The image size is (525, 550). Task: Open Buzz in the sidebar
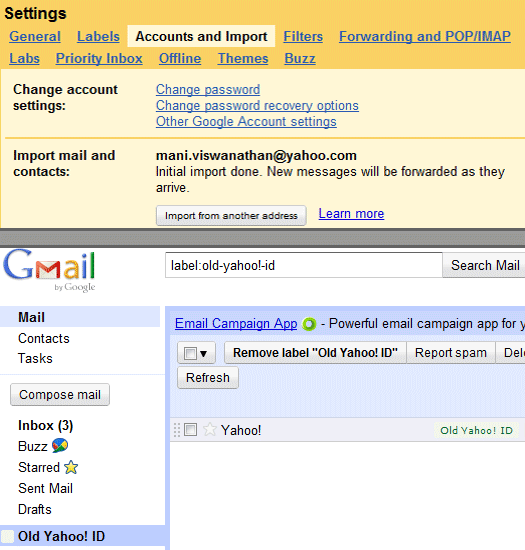(33, 446)
